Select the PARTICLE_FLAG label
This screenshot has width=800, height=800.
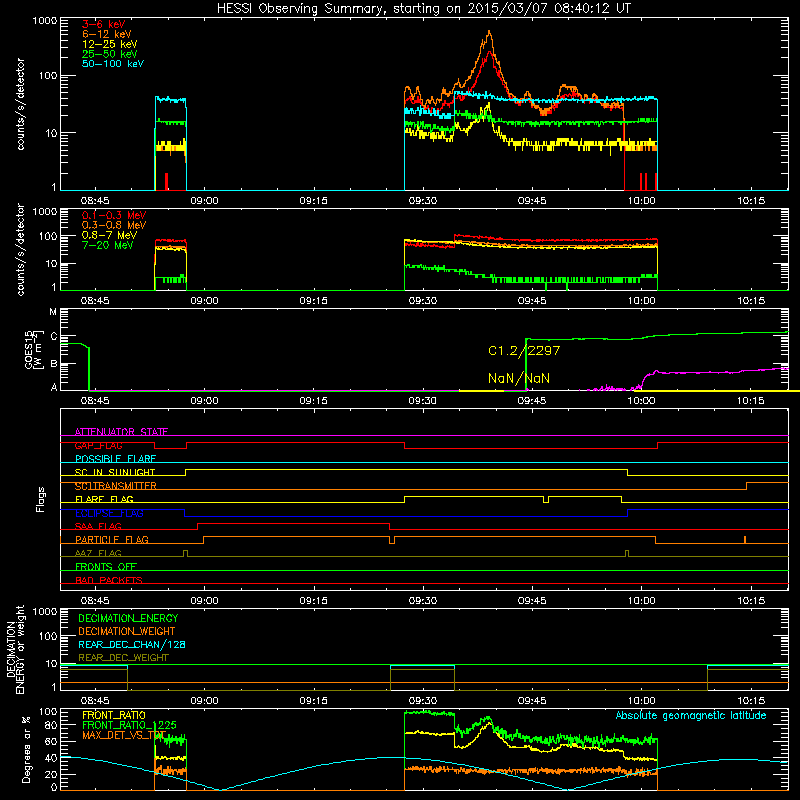pyautogui.click(x=112, y=540)
